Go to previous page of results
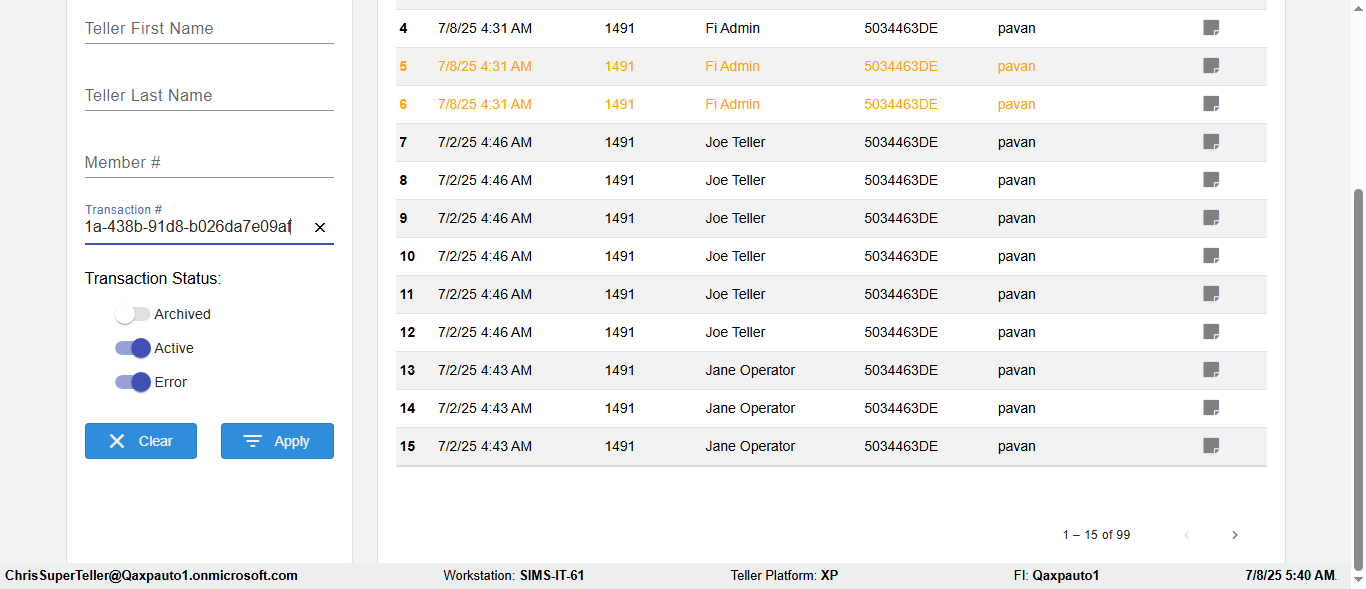 [1187, 535]
